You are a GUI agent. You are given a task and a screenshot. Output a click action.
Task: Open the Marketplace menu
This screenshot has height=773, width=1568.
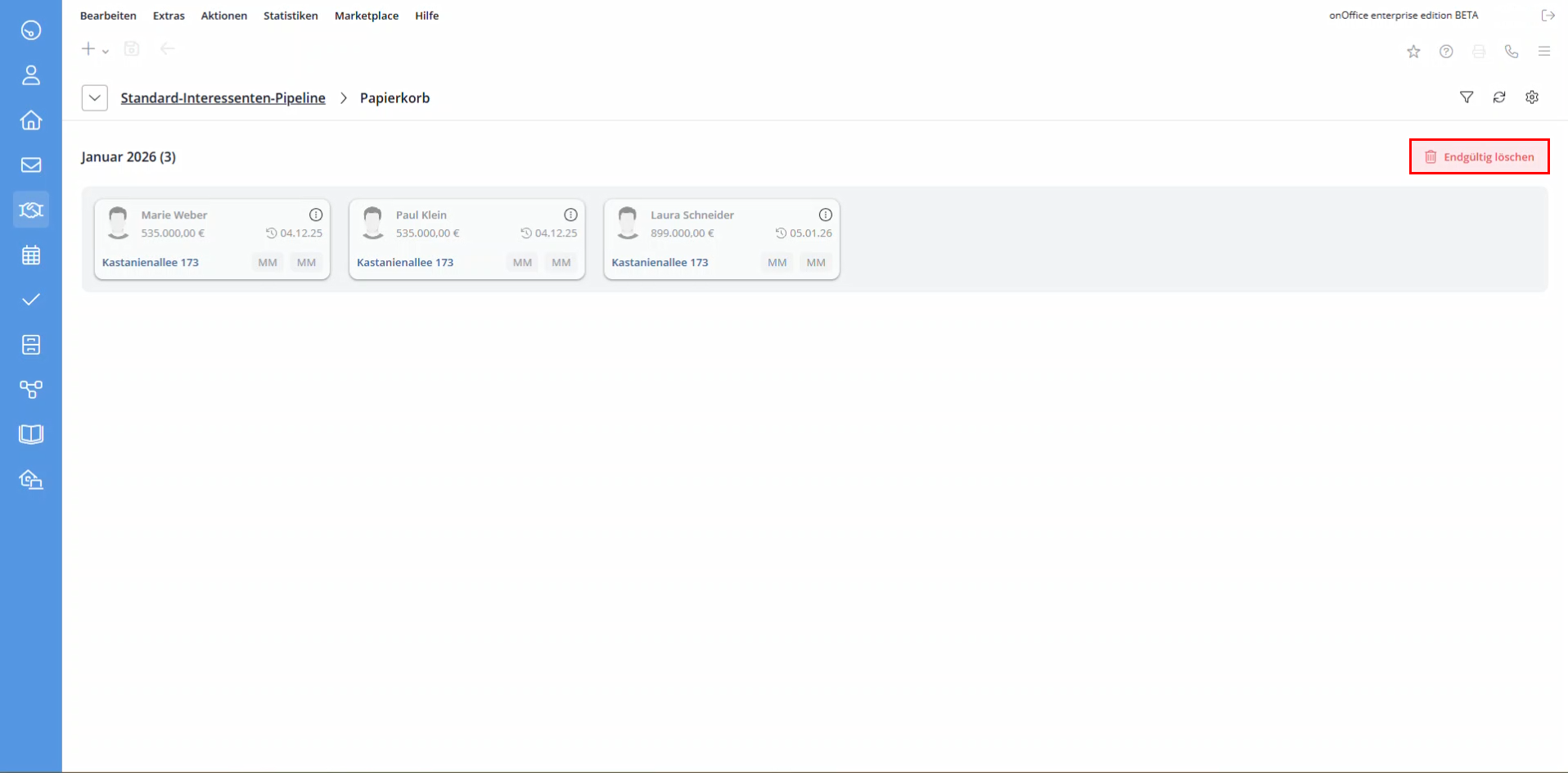click(367, 16)
